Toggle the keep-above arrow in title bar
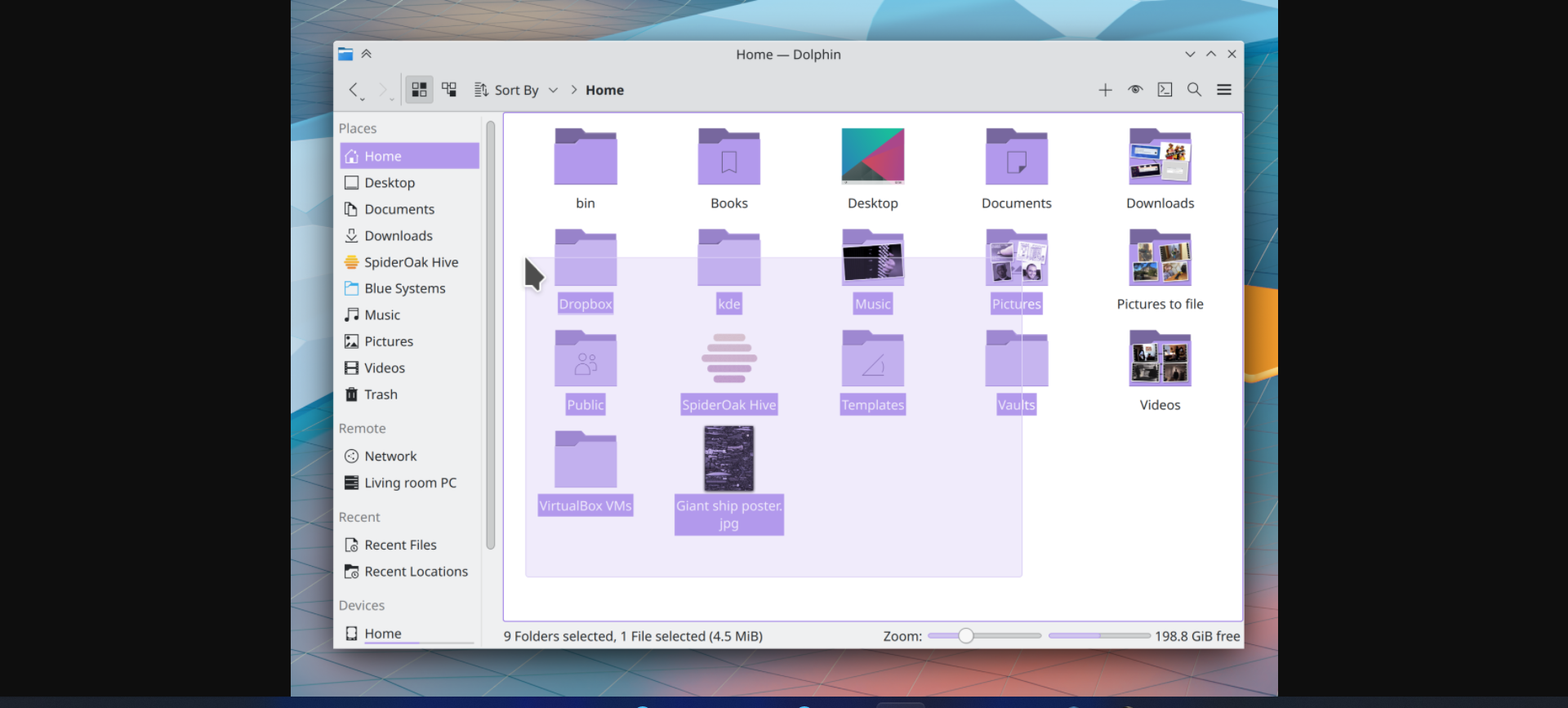Viewport: 1568px width, 708px height. 367,54
